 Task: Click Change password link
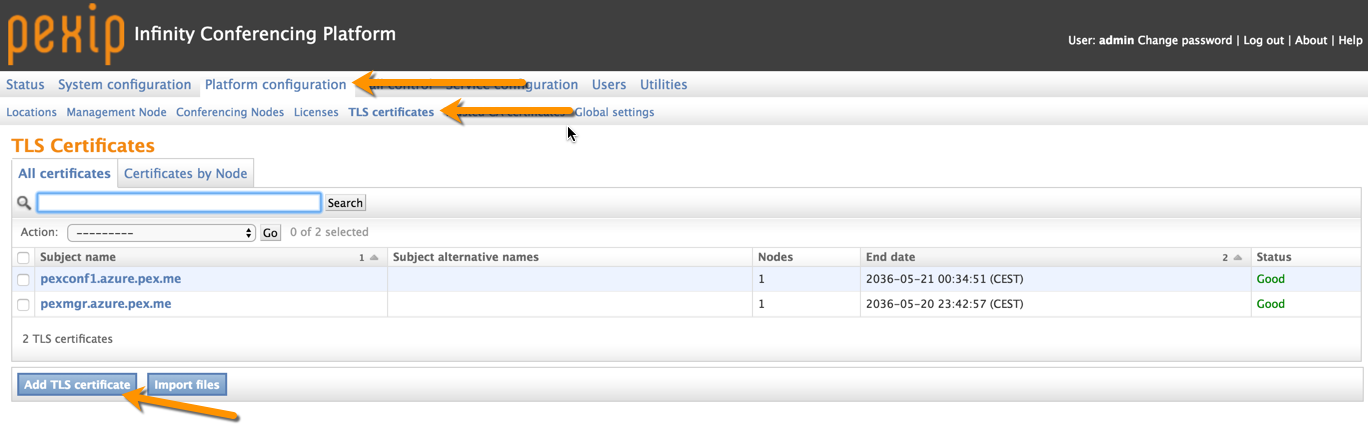pos(1185,40)
